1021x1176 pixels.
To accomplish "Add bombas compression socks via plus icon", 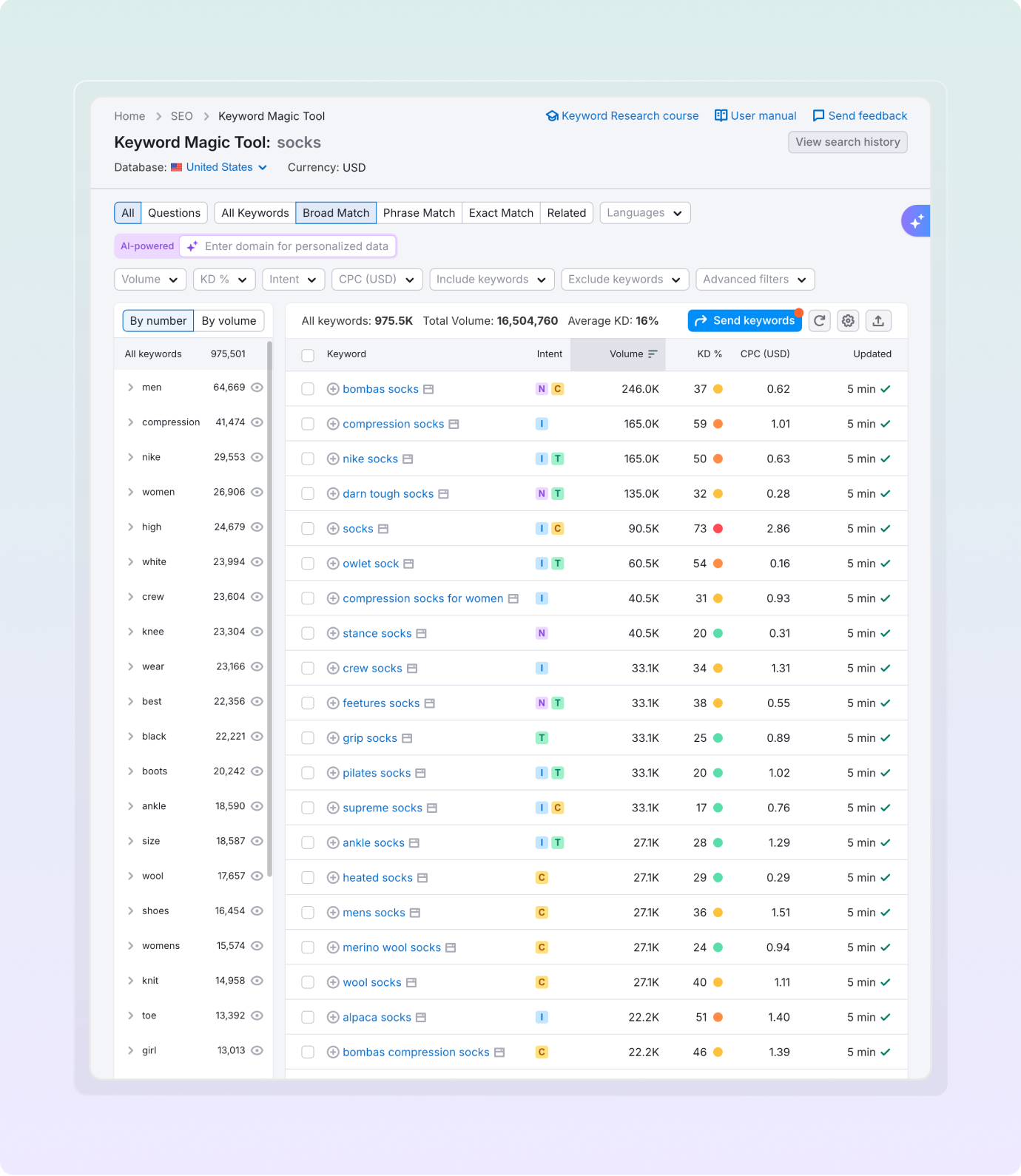I will 333,1052.
